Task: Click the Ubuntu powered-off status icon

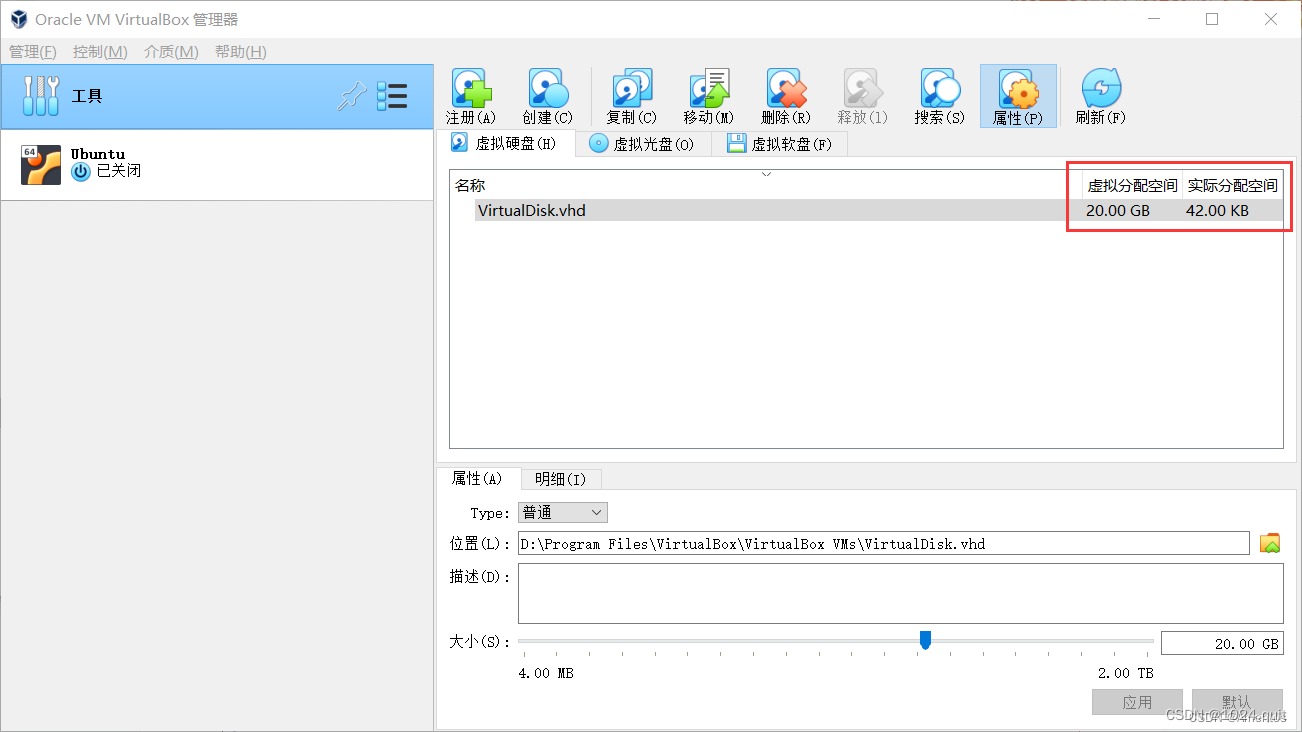Action: 80,172
